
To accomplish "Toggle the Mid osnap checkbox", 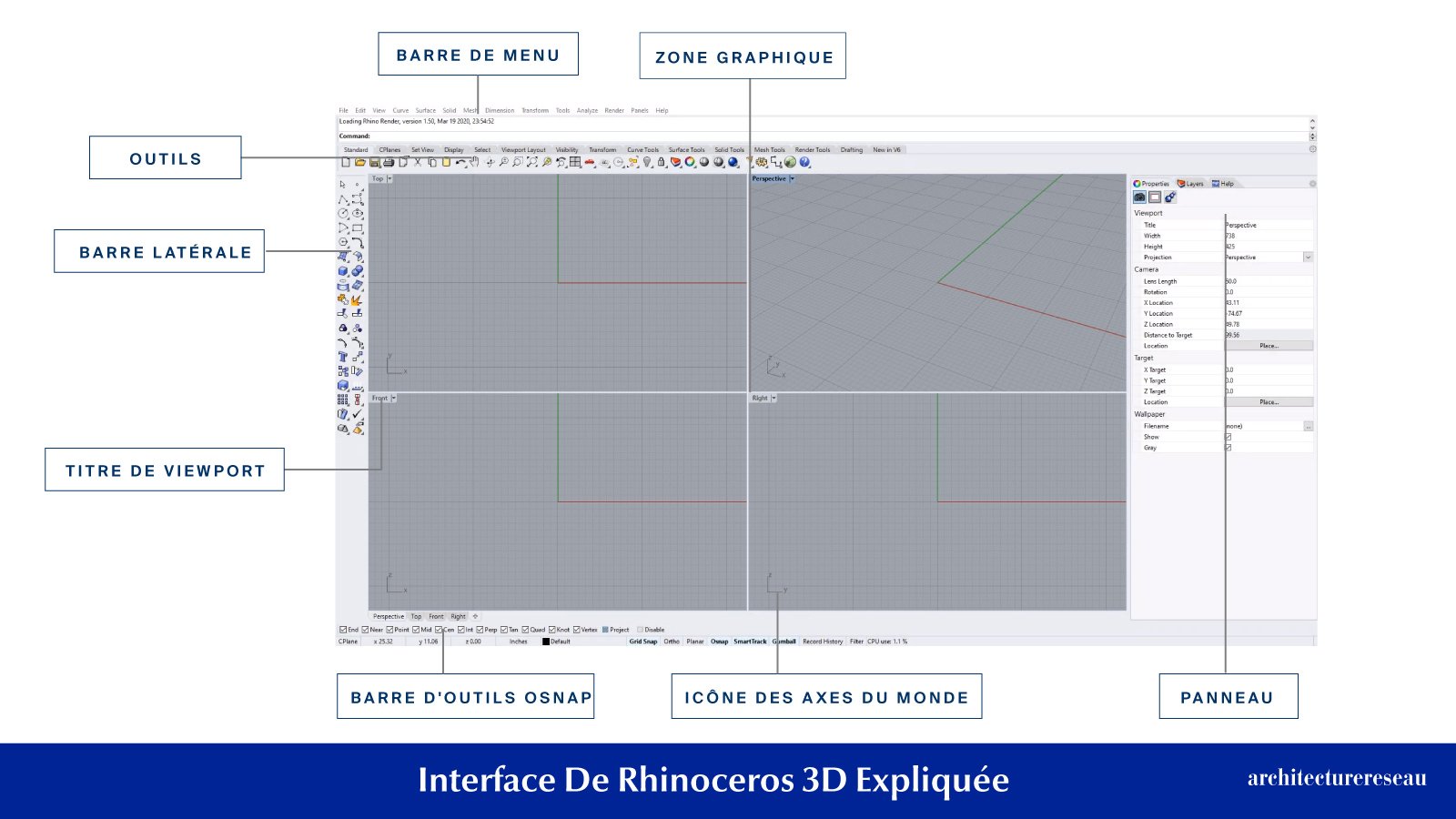I will point(416,630).
